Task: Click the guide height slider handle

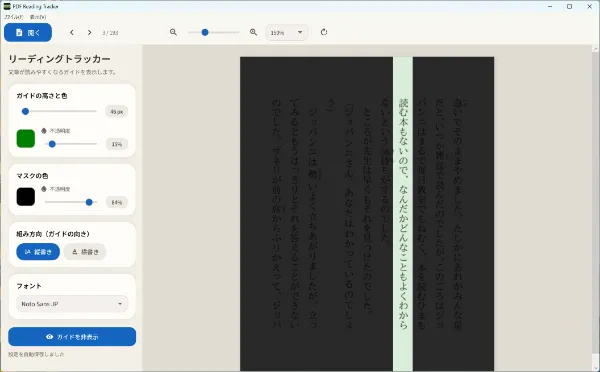Action: pyautogui.click(x=25, y=111)
